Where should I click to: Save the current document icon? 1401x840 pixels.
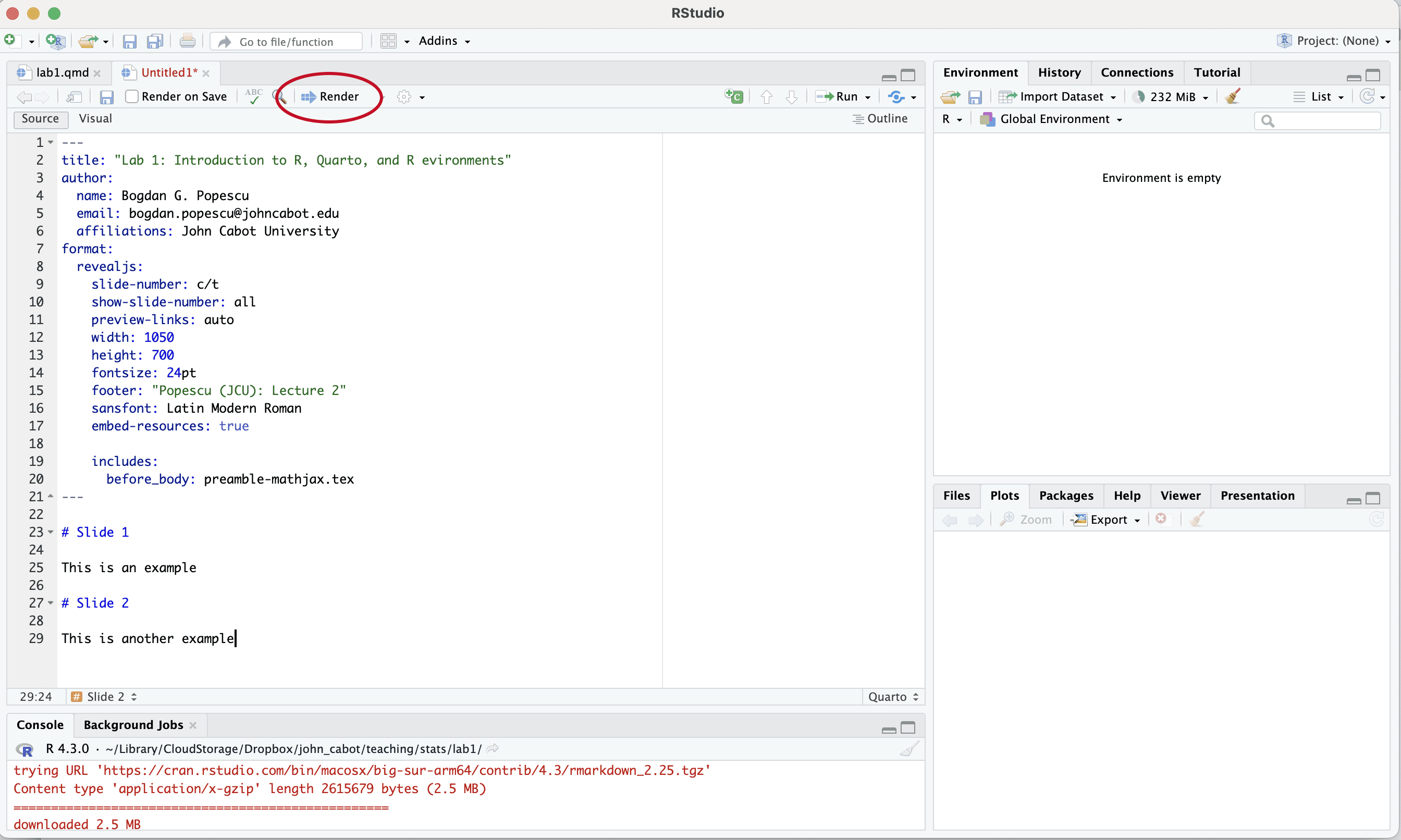coord(106,97)
